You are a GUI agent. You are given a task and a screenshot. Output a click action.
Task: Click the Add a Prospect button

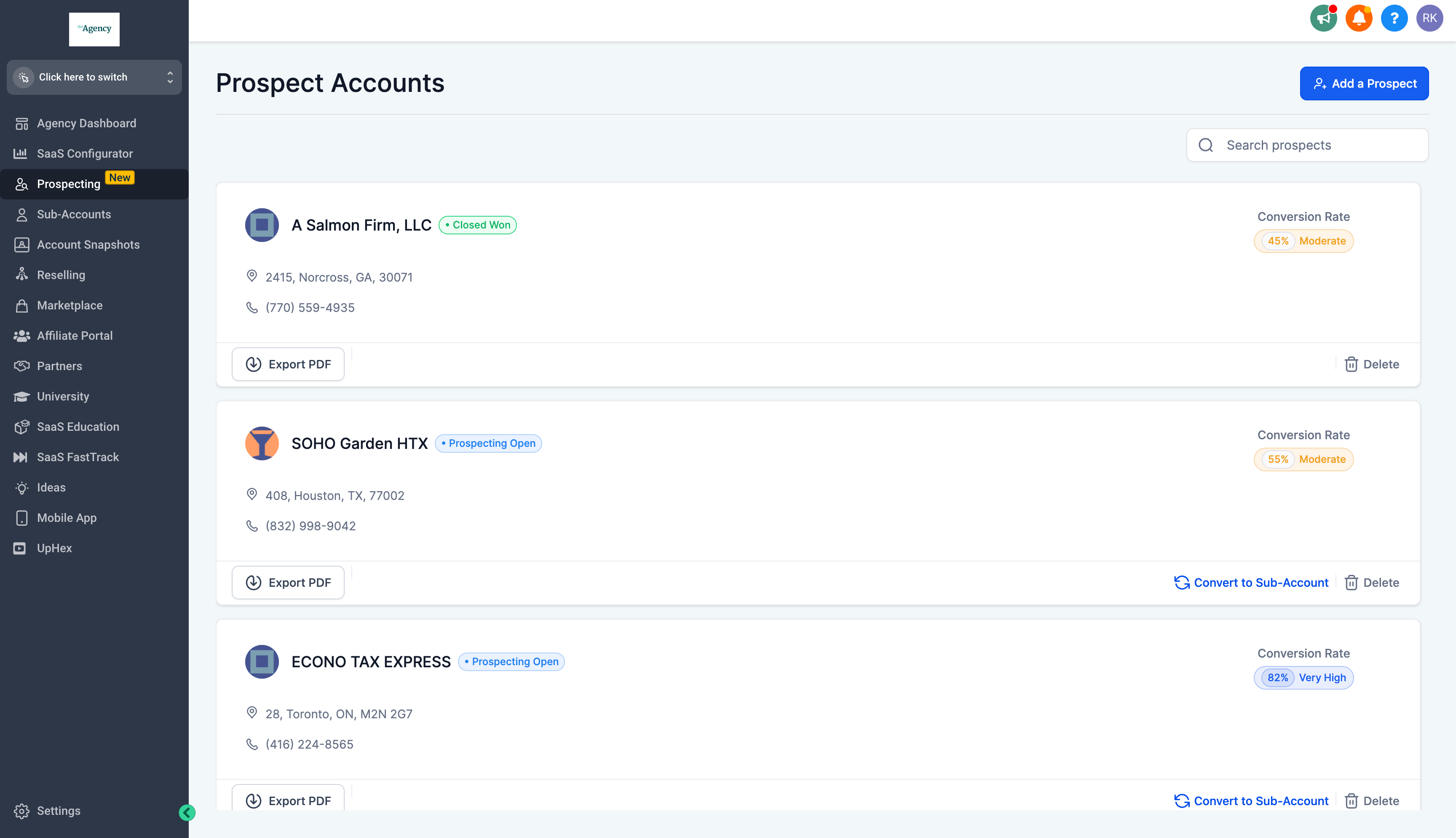click(1364, 83)
